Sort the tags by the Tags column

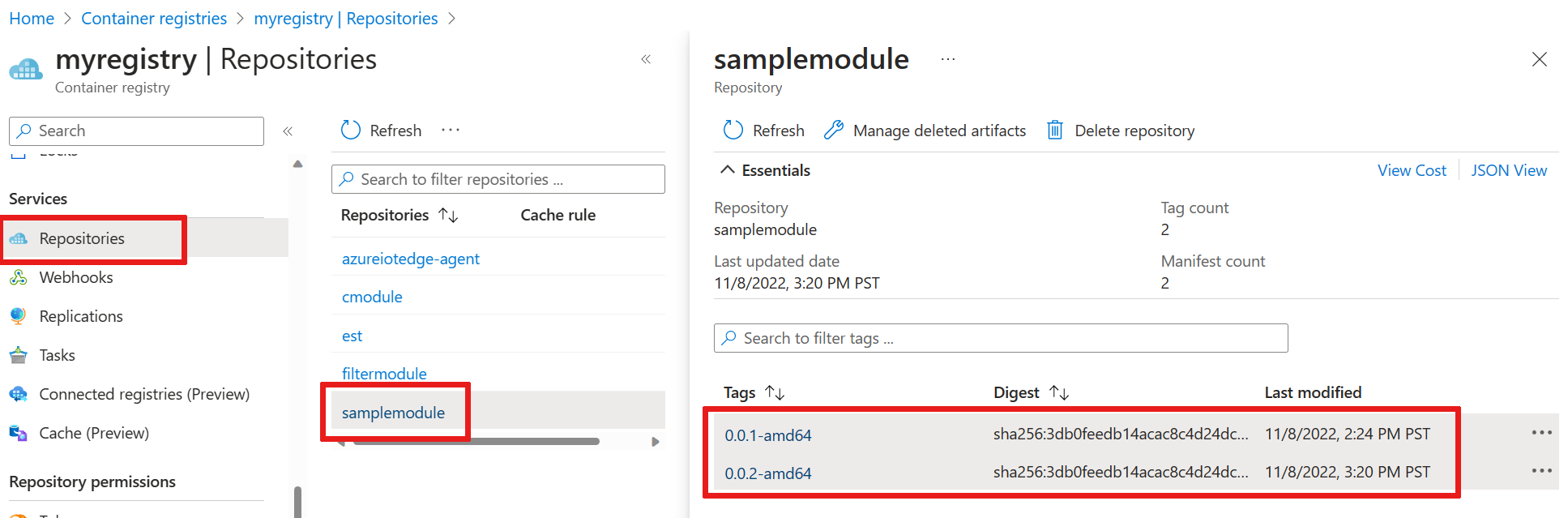coord(775,392)
